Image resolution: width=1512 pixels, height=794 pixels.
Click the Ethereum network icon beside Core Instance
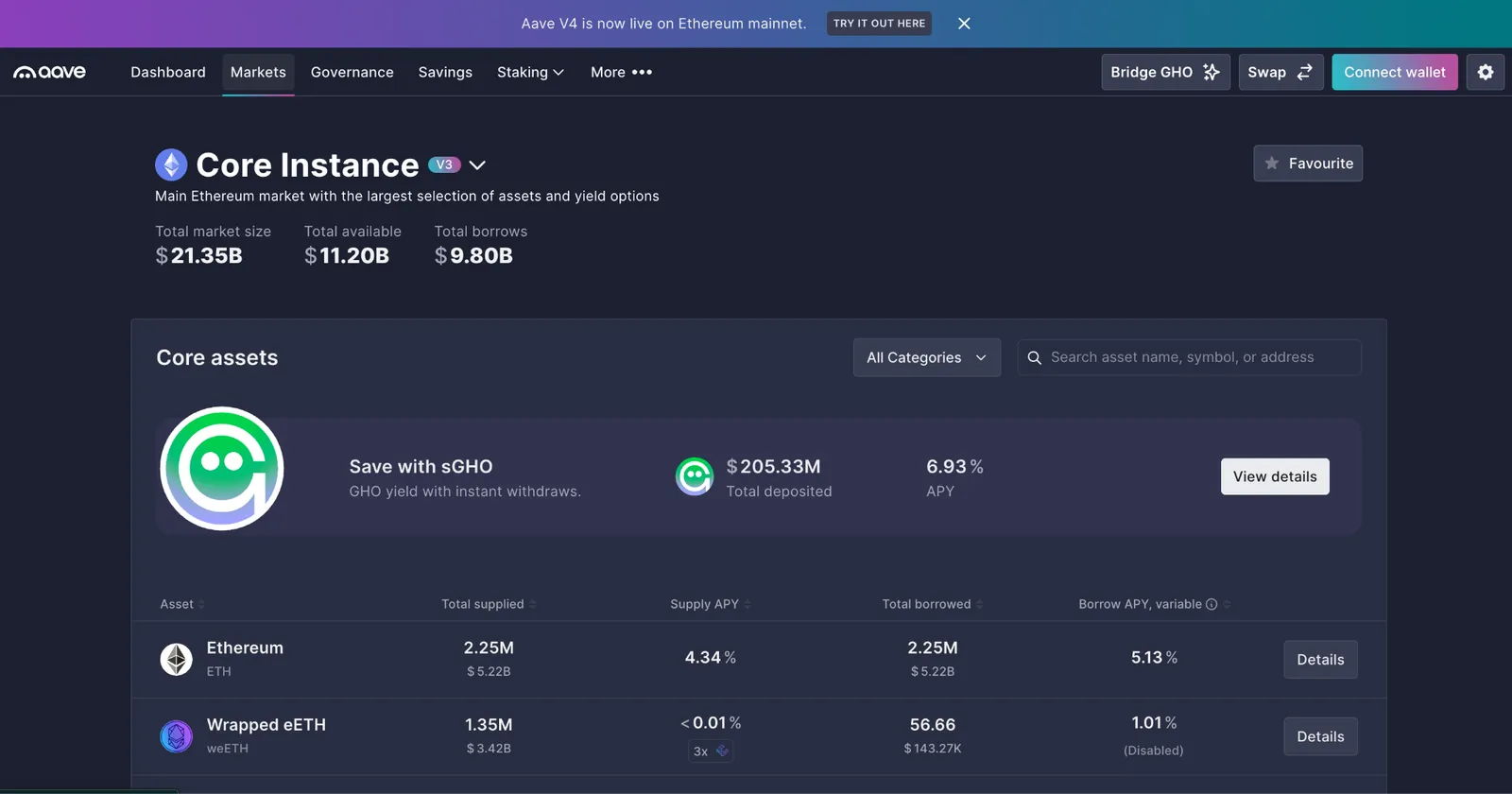171,164
